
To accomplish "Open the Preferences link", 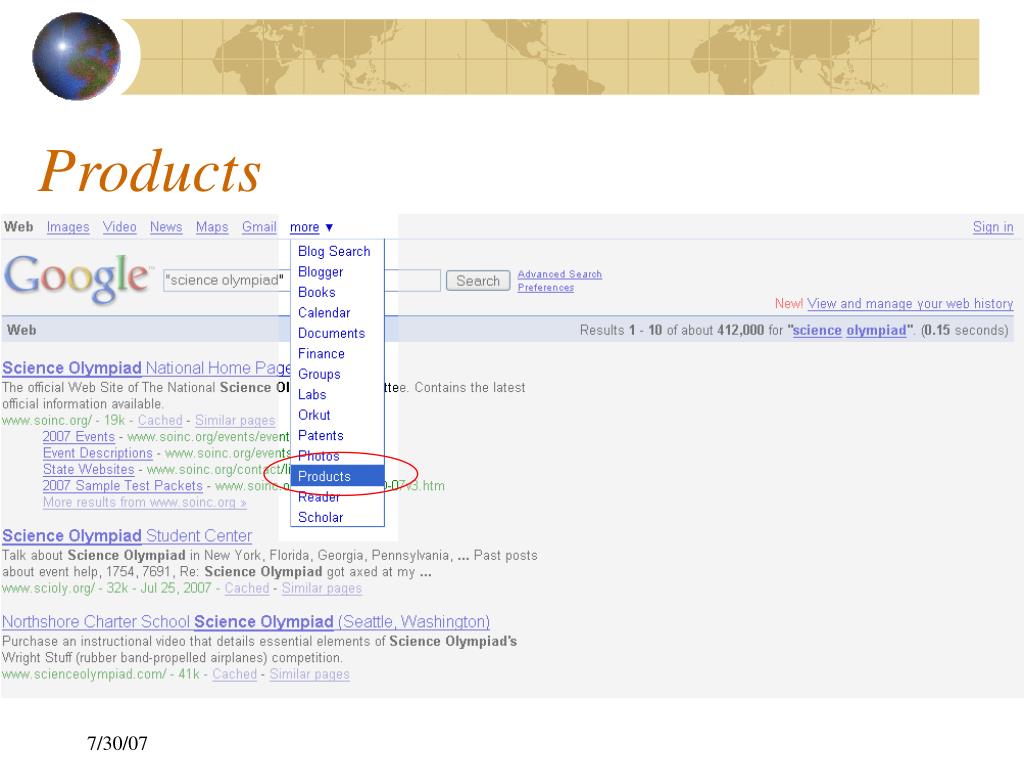I will [x=546, y=287].
